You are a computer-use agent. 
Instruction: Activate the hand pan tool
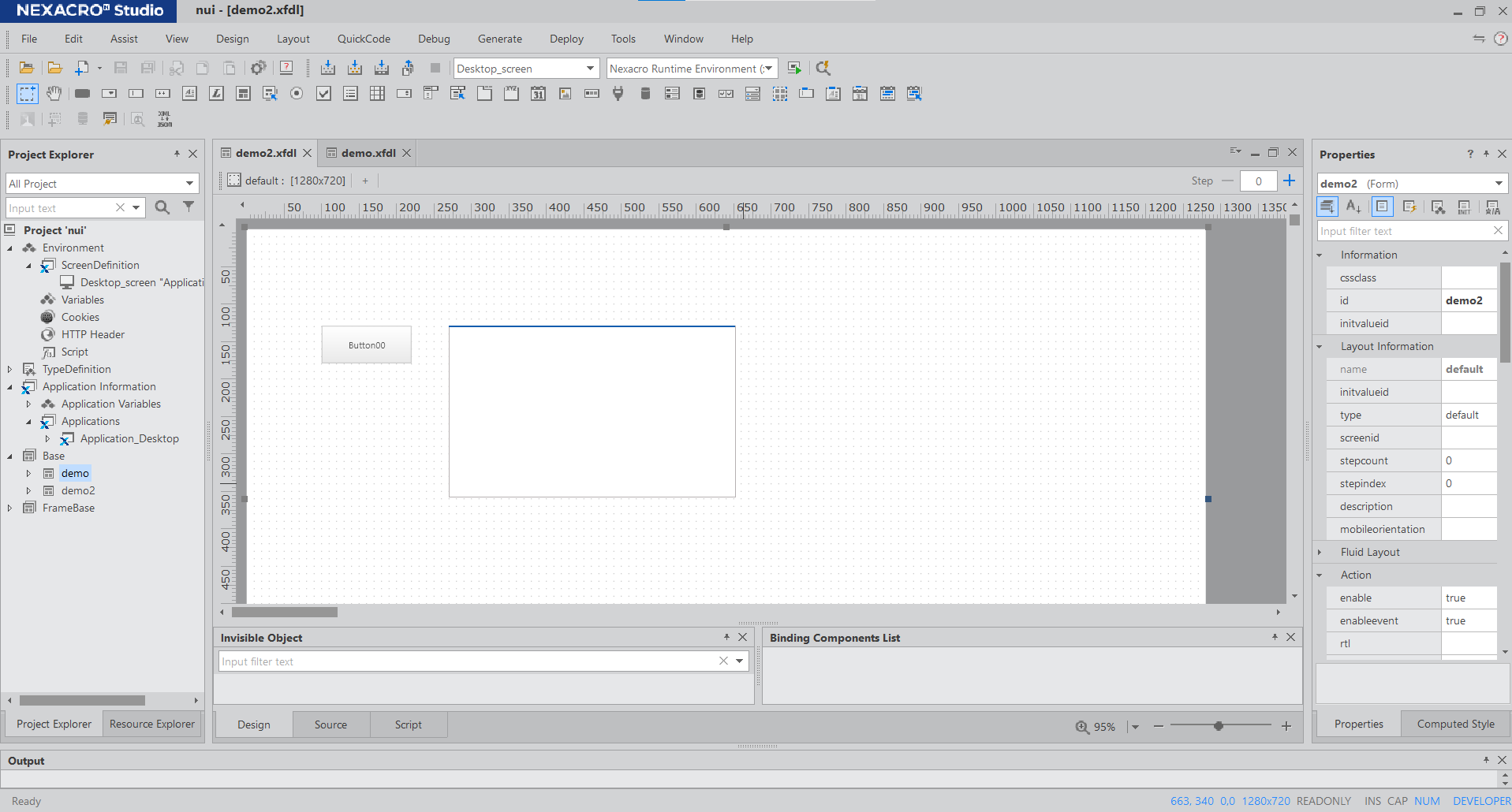tap(54, 94)
